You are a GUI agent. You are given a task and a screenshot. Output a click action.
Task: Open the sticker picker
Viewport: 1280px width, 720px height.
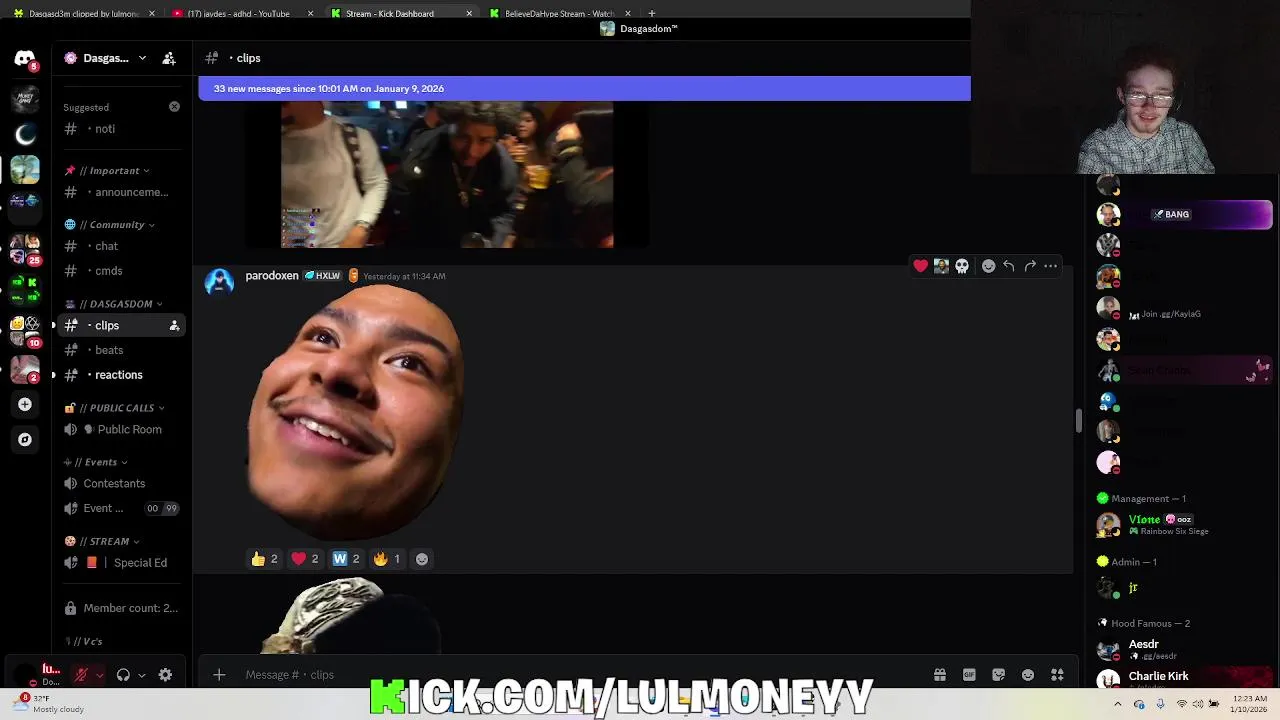pyautogui.click(x=998, y=675)
